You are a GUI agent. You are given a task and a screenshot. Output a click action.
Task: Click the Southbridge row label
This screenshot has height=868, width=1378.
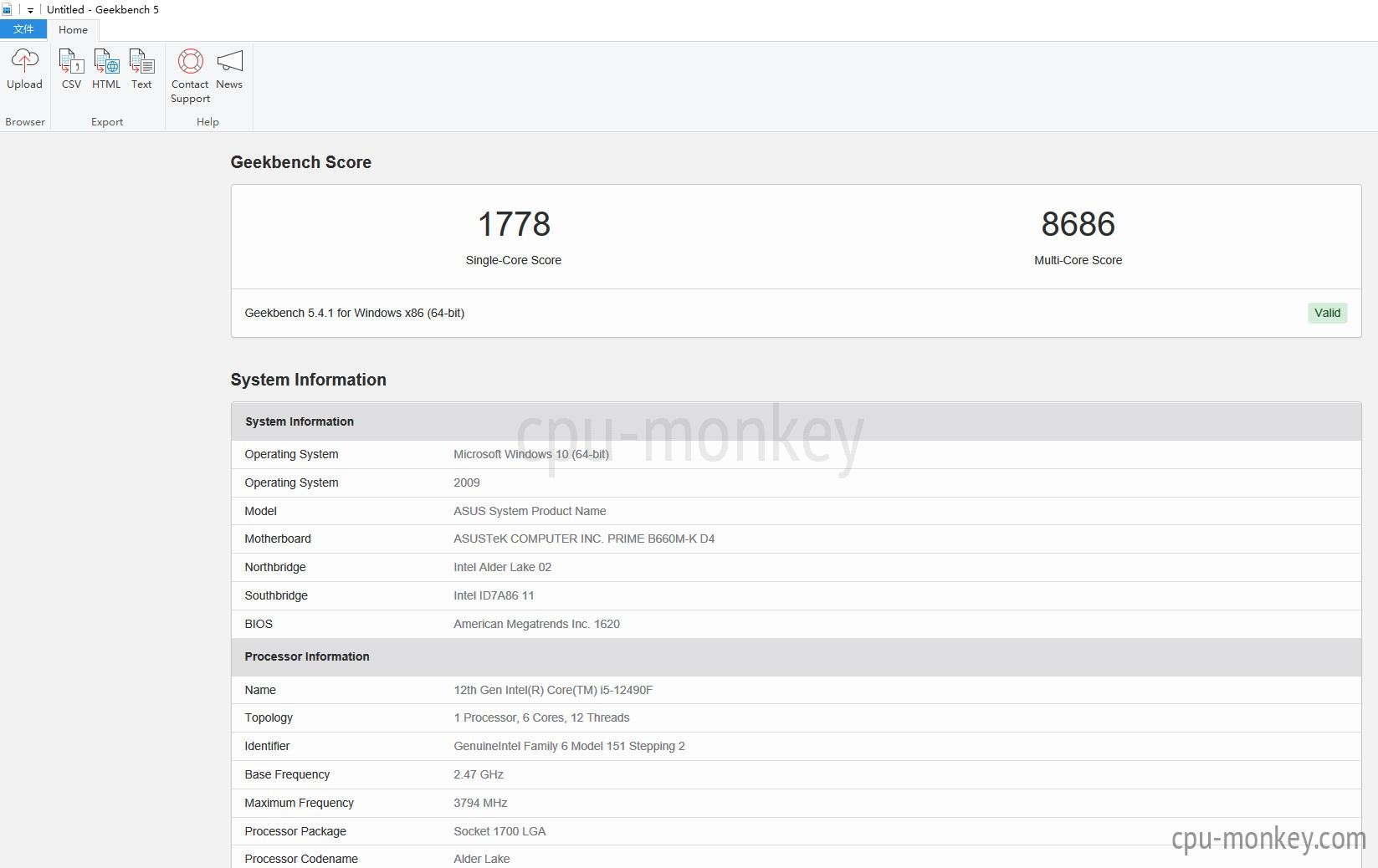[276, 595]
